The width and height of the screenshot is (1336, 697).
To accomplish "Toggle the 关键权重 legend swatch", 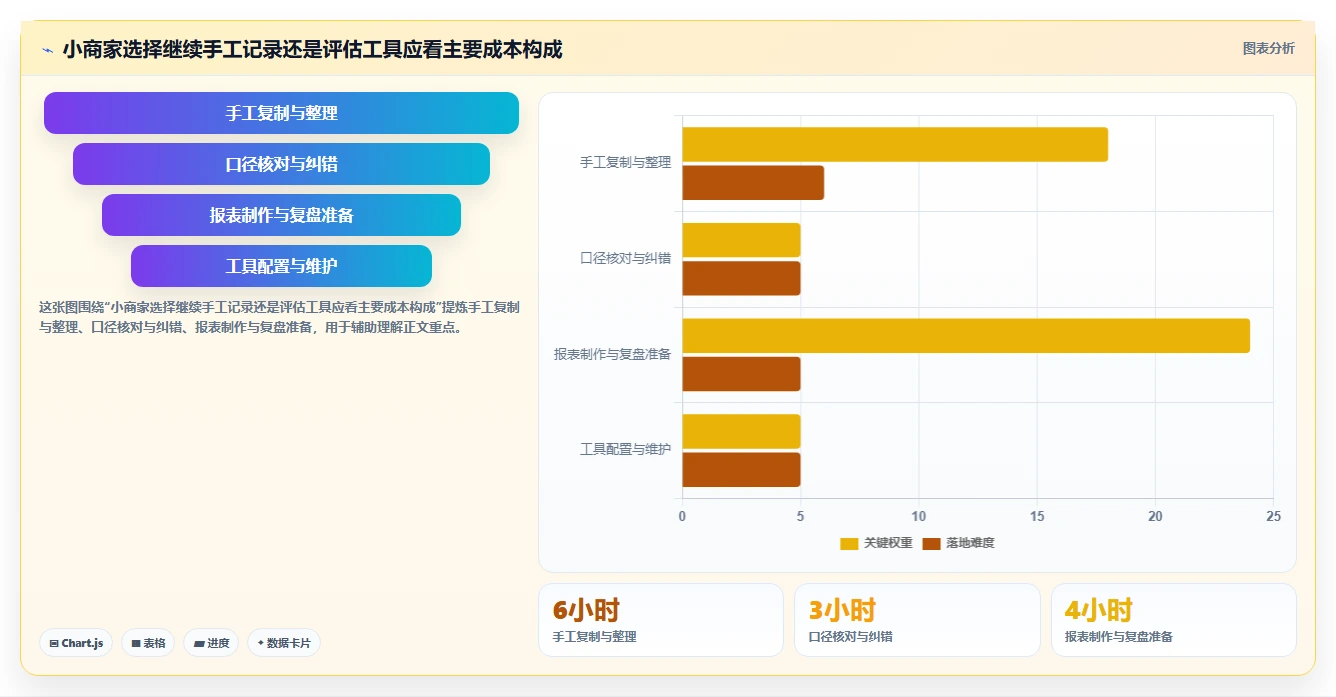I will coord(849,543).
